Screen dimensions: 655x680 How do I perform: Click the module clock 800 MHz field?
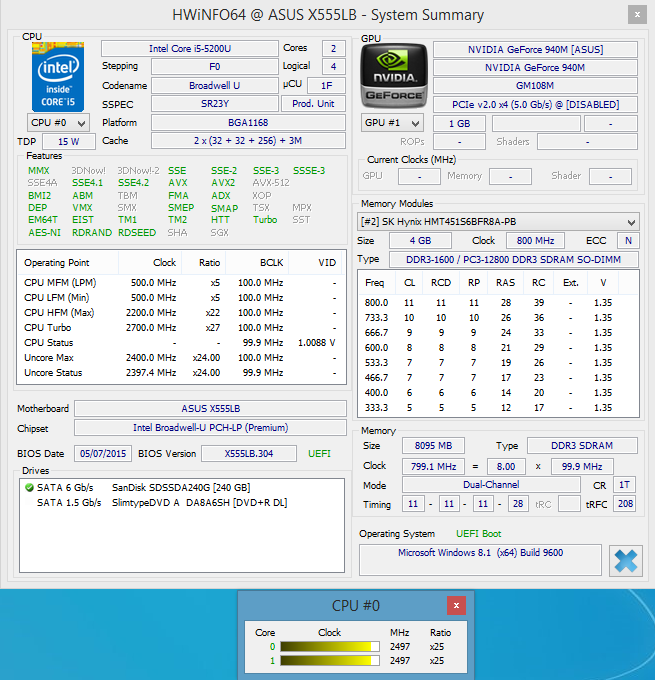pos(535,241)
